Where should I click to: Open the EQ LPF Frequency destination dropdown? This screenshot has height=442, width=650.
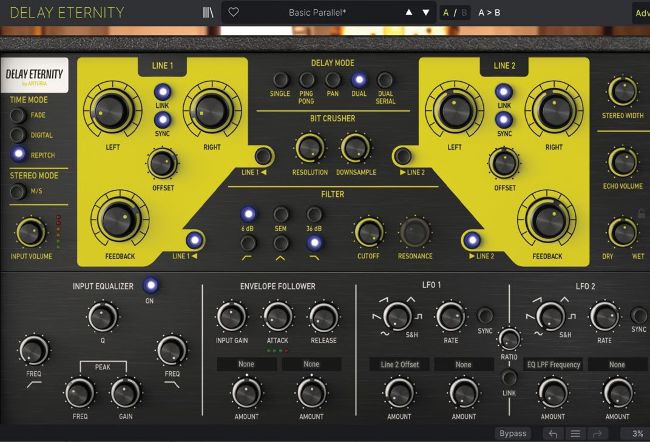[553, 364]
